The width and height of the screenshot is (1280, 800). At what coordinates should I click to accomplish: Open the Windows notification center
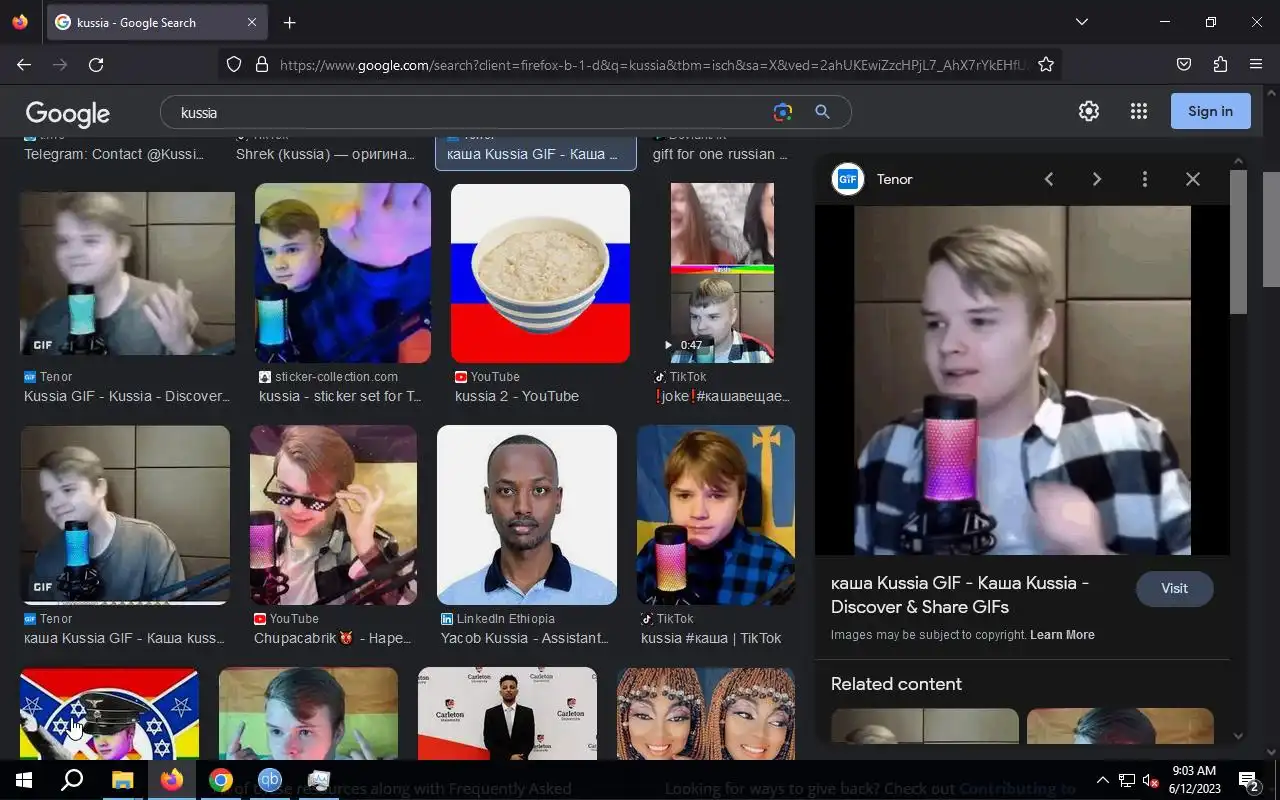click(x=1249, y=780)
